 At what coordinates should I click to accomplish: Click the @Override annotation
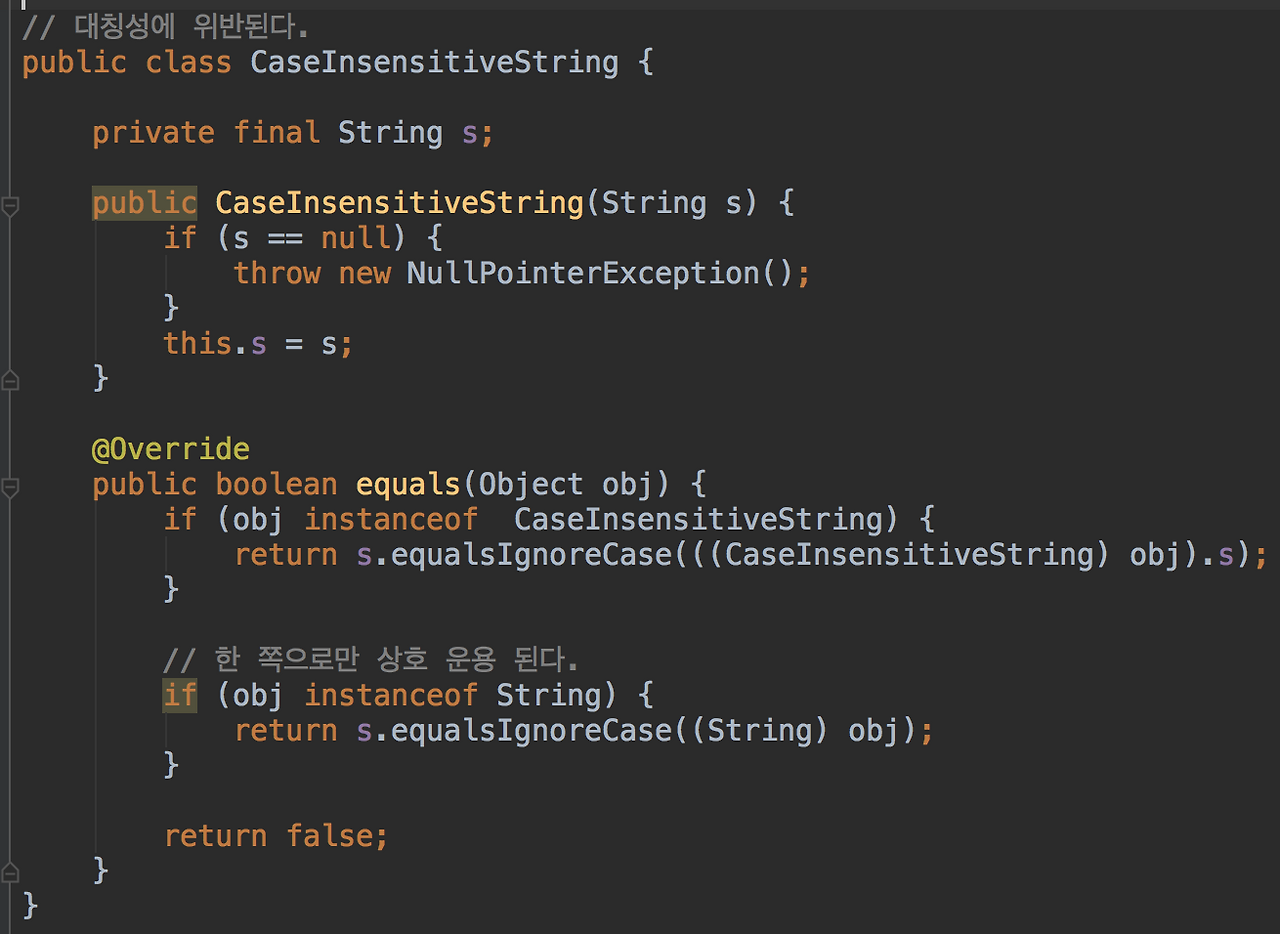click(x=171, y=449)
